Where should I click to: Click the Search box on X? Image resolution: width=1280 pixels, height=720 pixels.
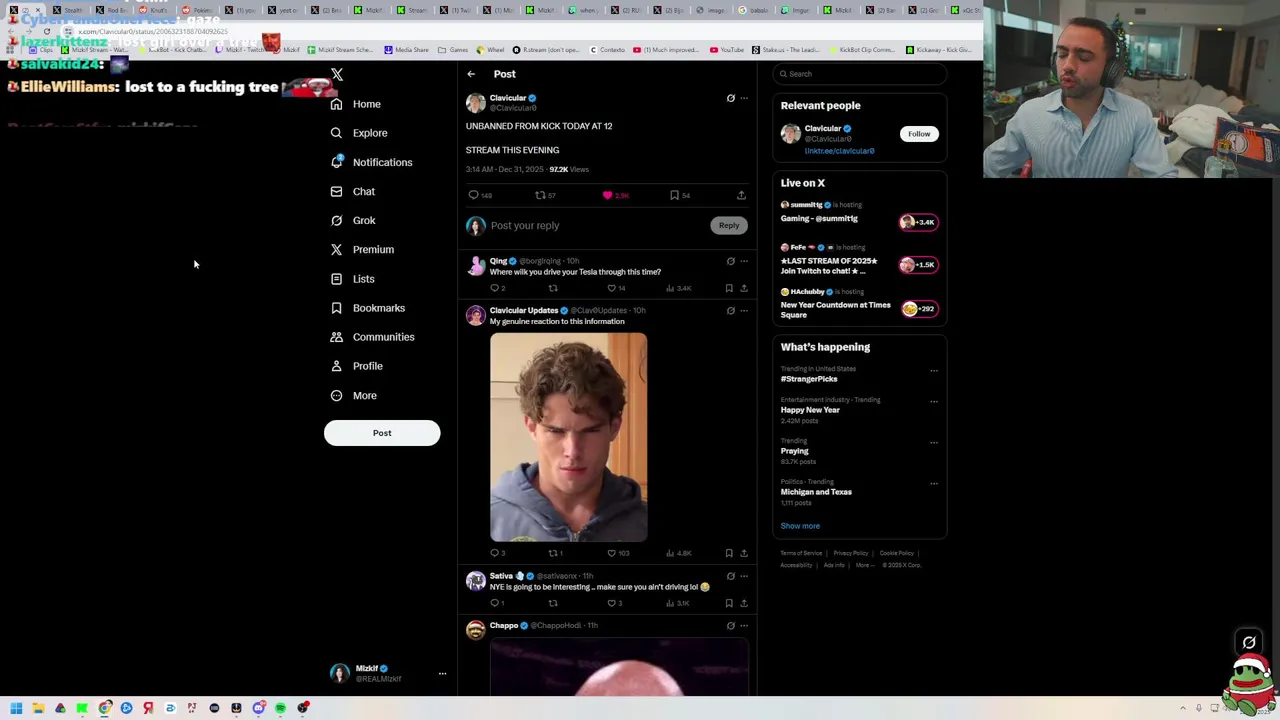click(859, 74)
